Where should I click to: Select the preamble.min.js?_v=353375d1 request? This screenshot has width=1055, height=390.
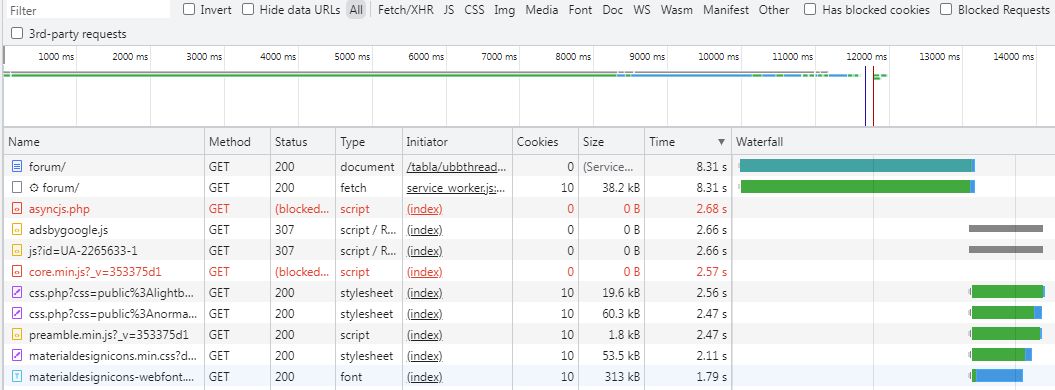(108, 335)
